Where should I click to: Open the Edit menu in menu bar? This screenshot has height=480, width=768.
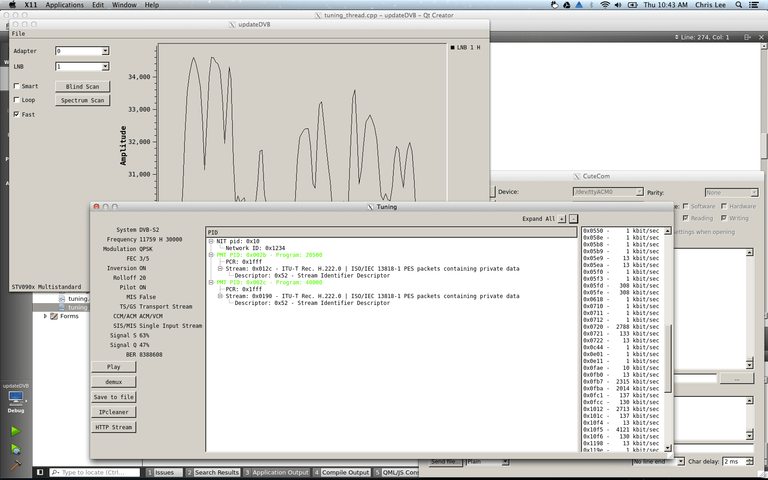(98, 5)
